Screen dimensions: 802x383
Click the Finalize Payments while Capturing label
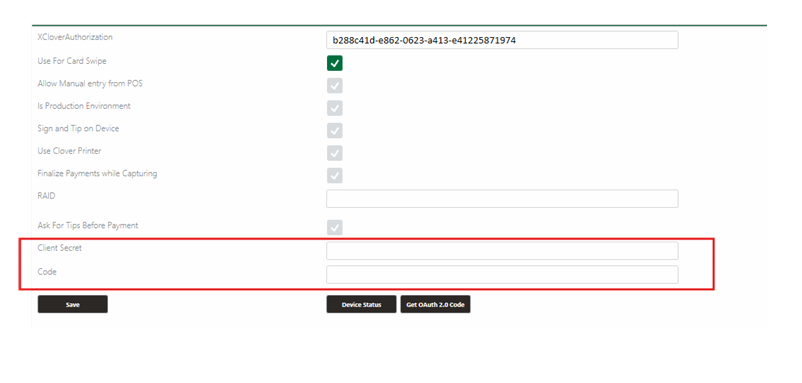point(97,173)
